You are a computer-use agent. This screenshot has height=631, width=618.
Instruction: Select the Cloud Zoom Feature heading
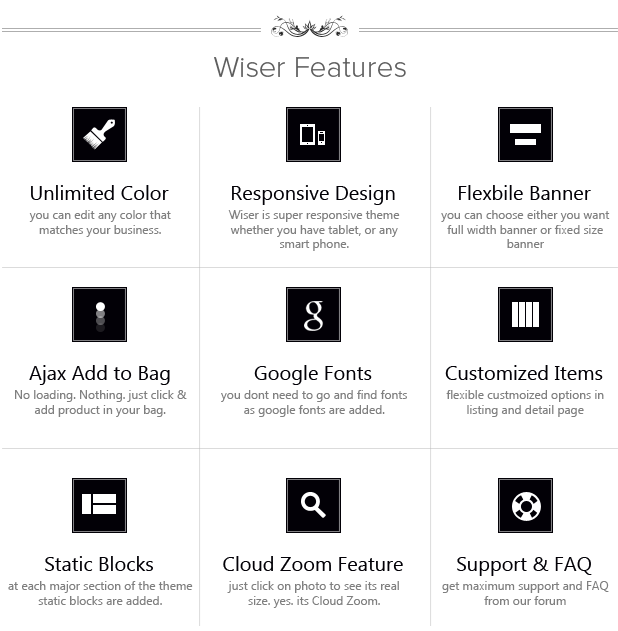click(313, 564)
